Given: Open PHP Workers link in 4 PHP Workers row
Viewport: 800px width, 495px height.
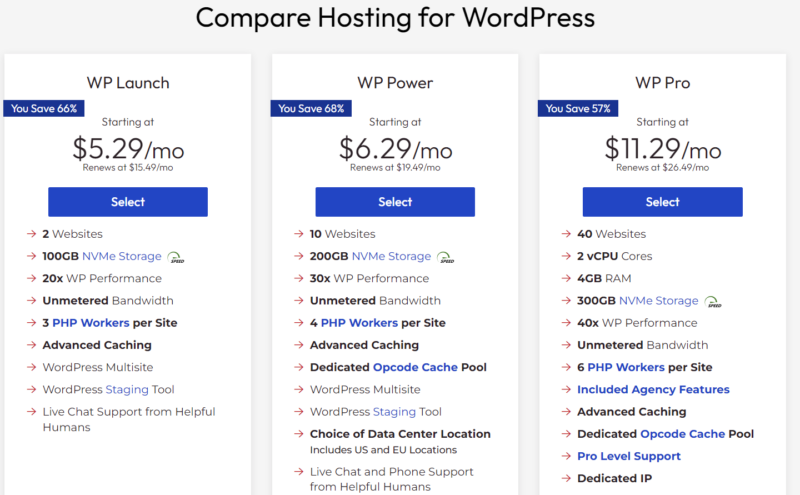Looking at the screenshot, I should click(359, 323).
